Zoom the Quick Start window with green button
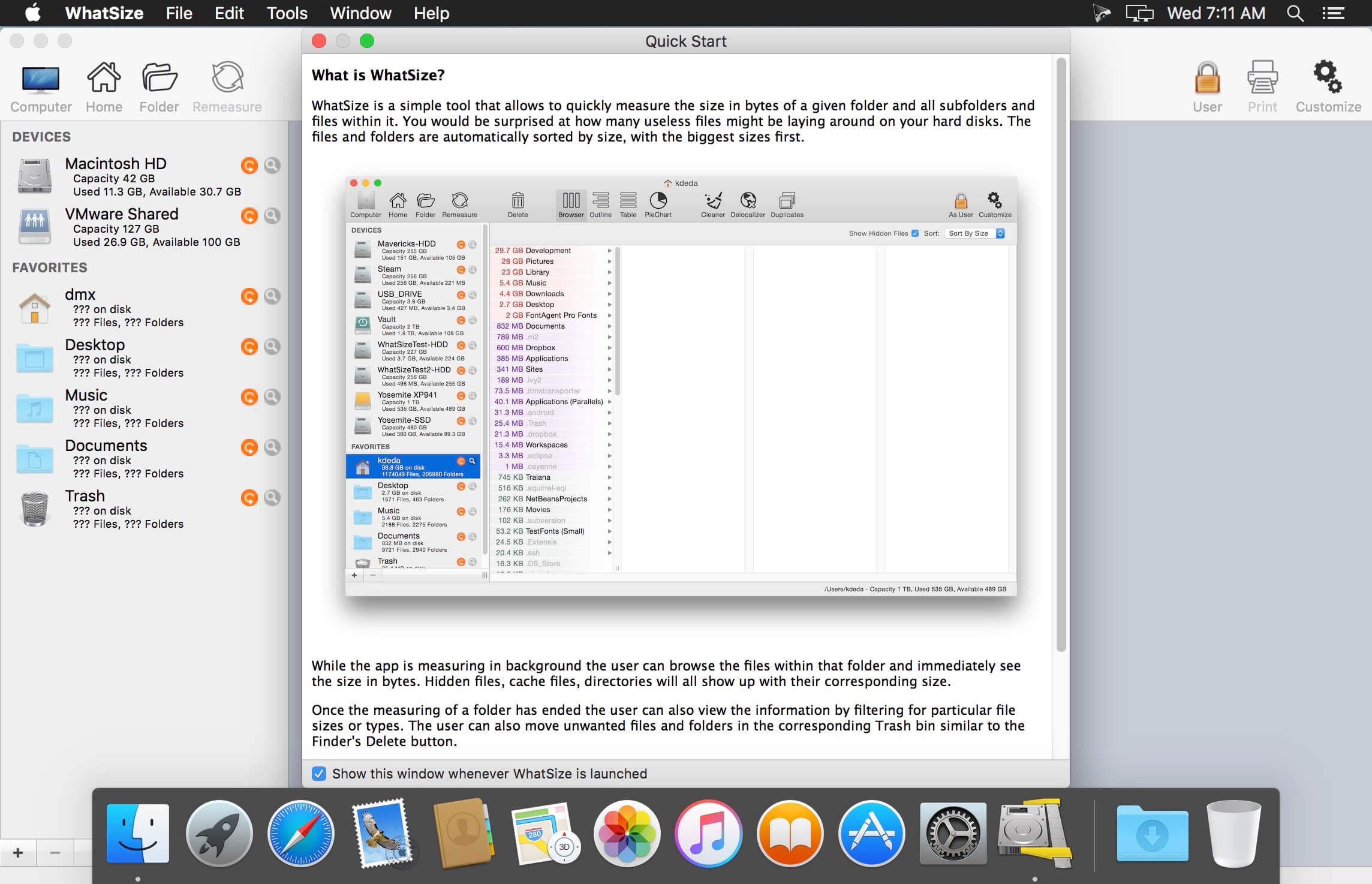The image size is (1372, 884). (367, 41)
